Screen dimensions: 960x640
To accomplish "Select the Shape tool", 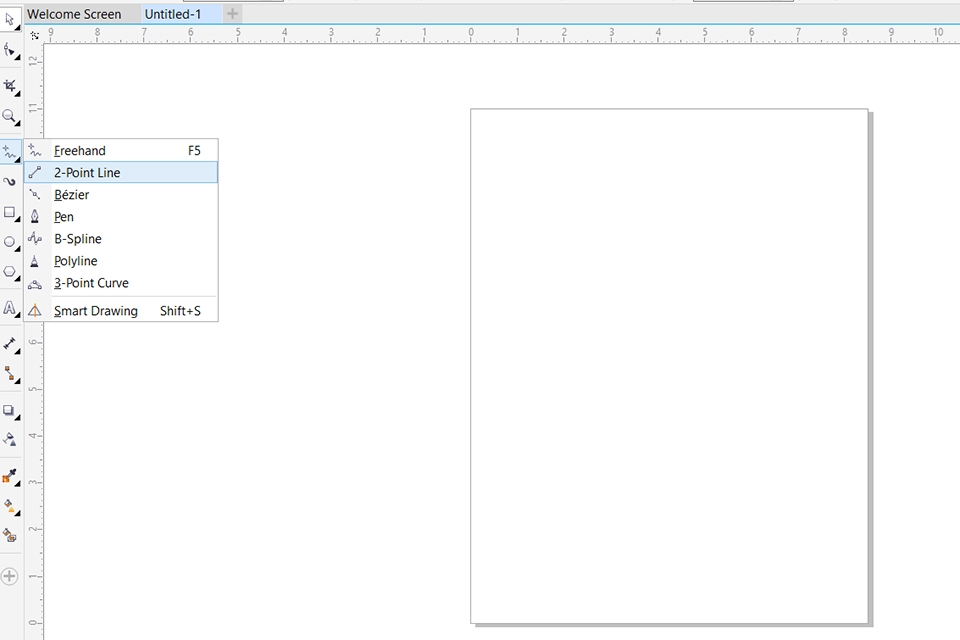I will pos(10,49).
